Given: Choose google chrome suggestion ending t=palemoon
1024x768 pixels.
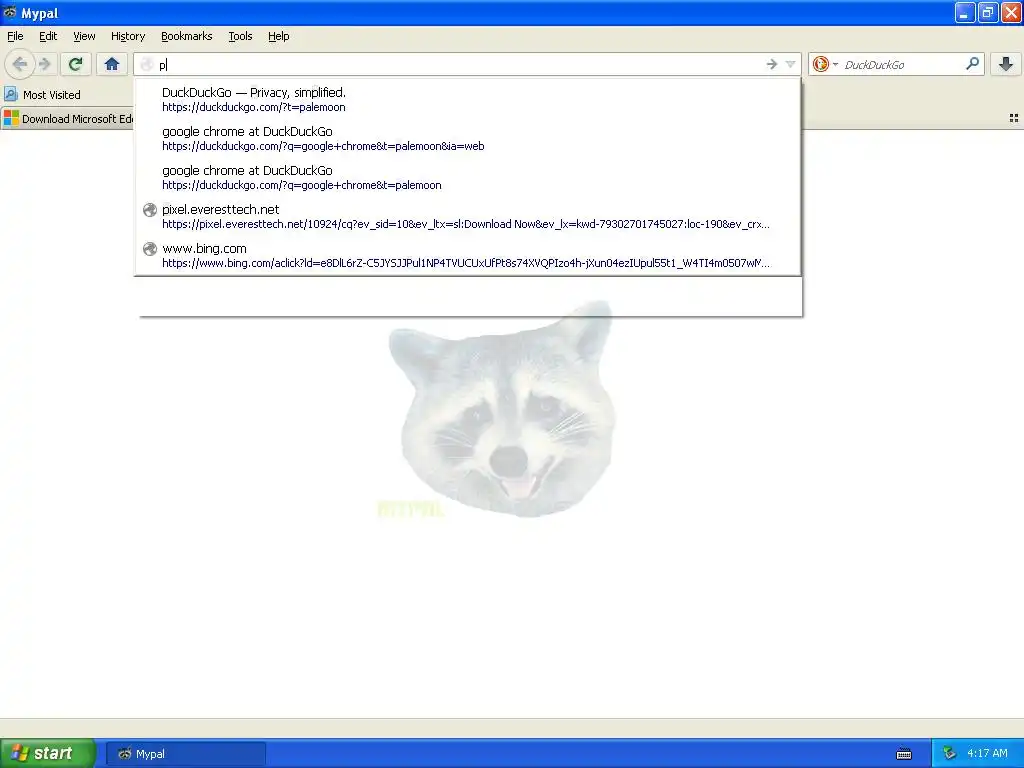Looking at the screenshot, I should pyautogui.click(x=468, y=178).
